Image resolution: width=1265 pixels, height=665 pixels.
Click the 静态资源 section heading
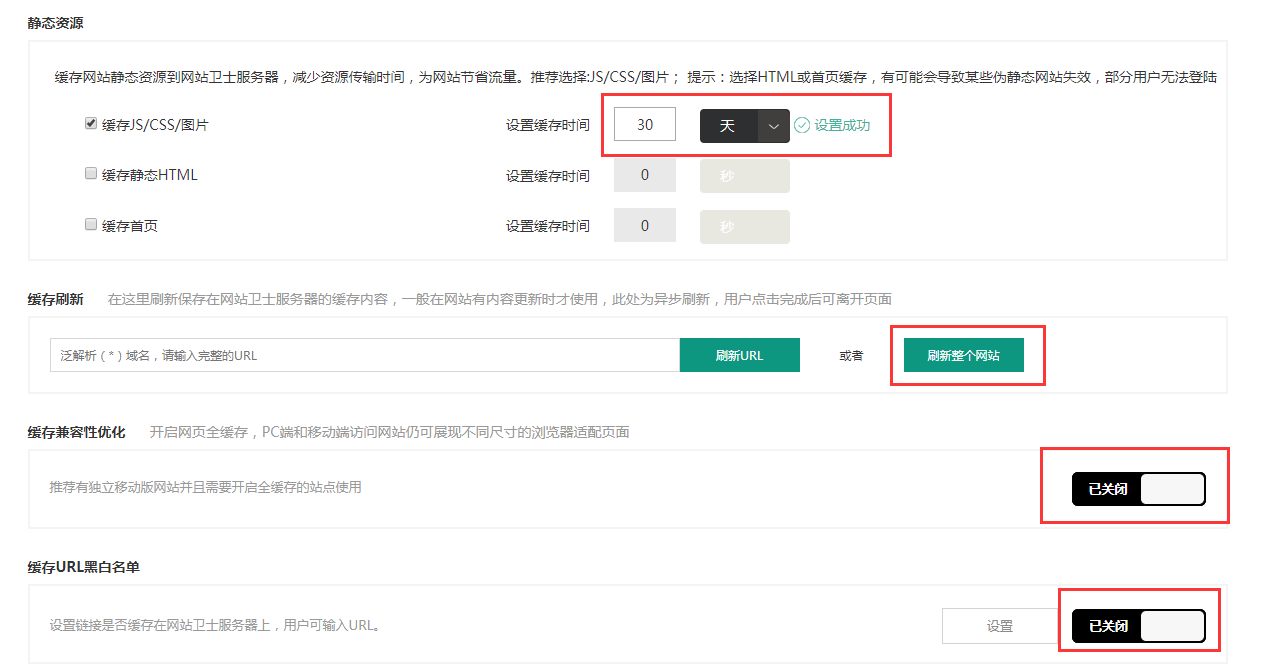click(x=55, y=22)
